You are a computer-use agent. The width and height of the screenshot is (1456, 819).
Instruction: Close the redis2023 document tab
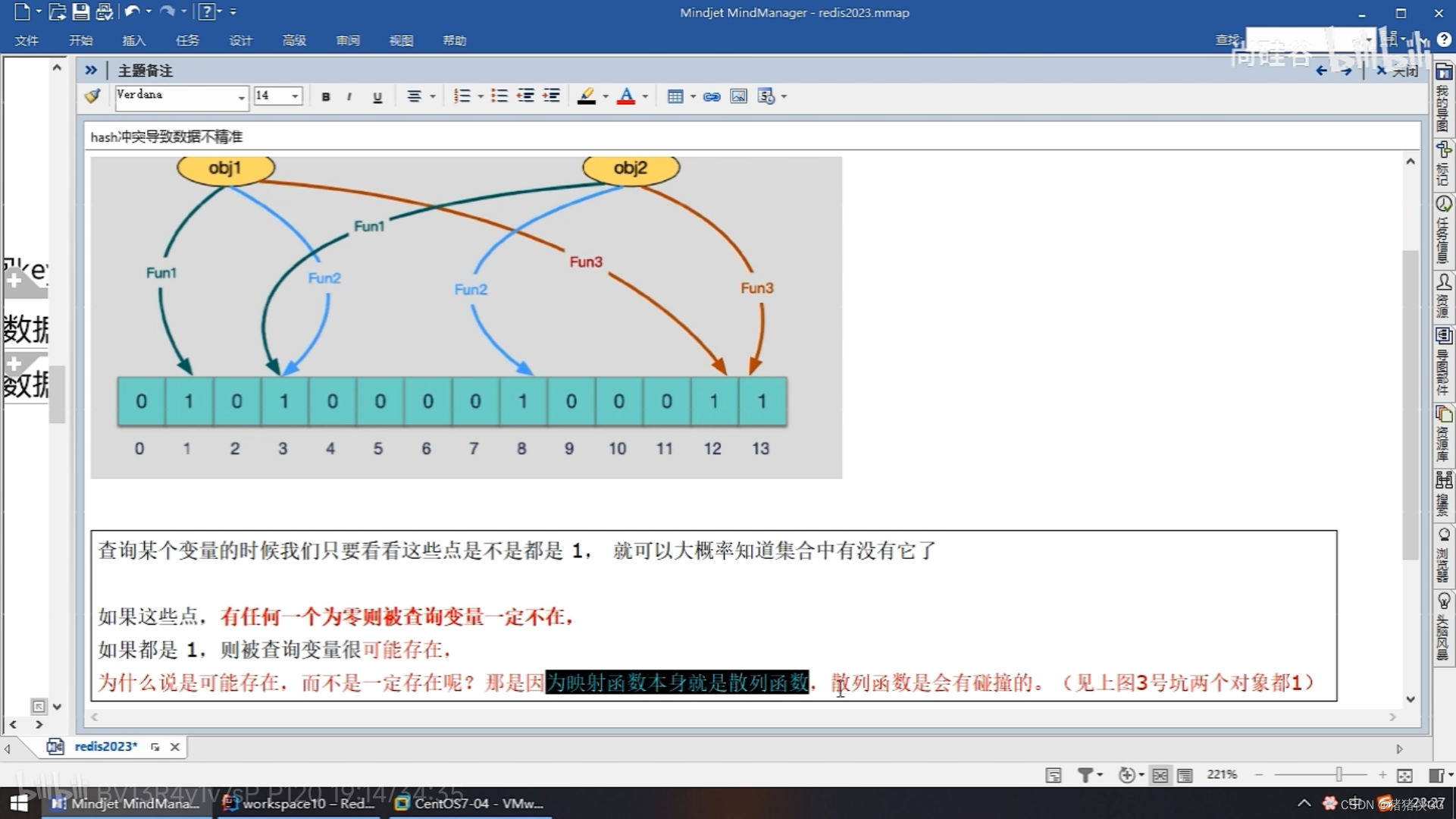tap(175, 747)
